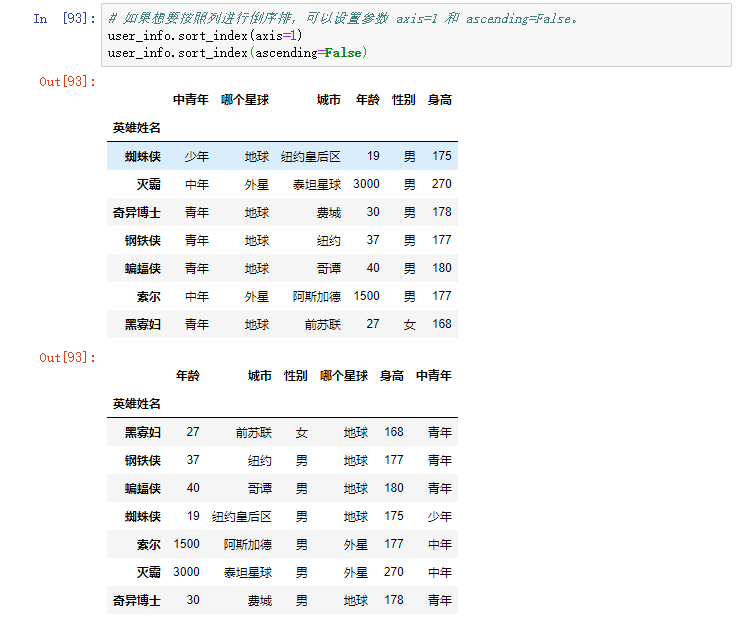Select the 索尔 row label in the first table
The height and width of the screenshot is (624, 737).
[x=149, y=296]
